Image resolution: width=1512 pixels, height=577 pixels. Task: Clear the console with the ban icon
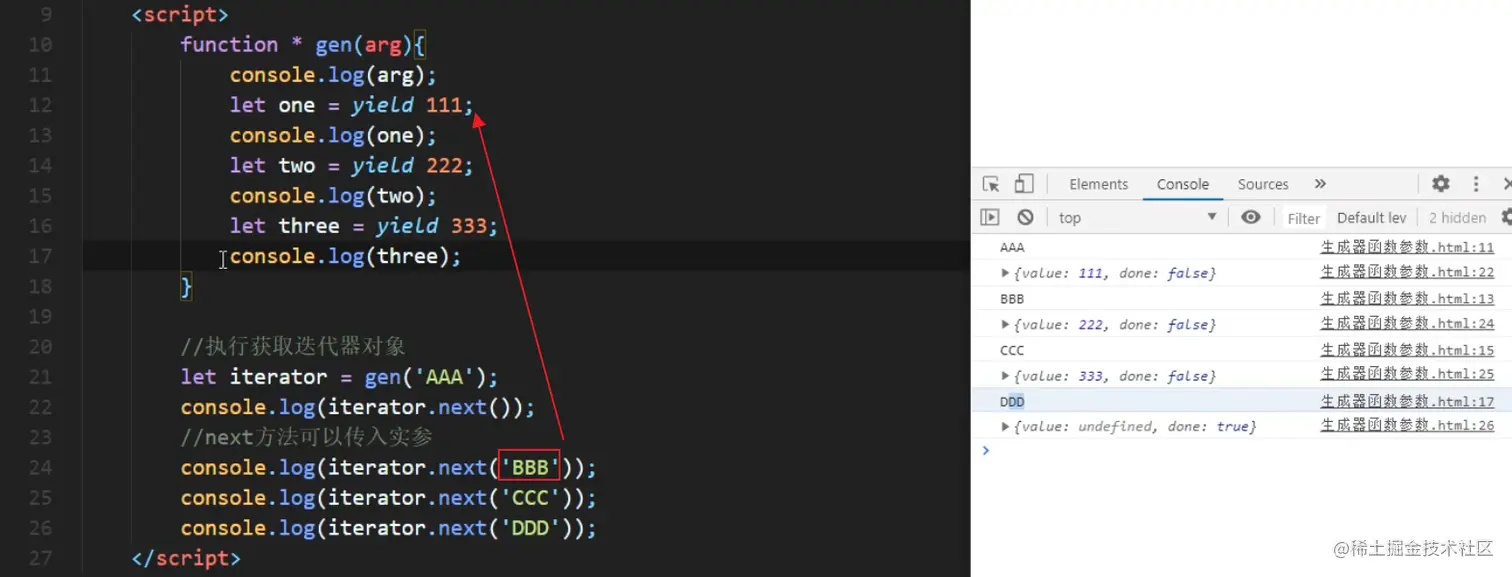[x=1025, y=217]
